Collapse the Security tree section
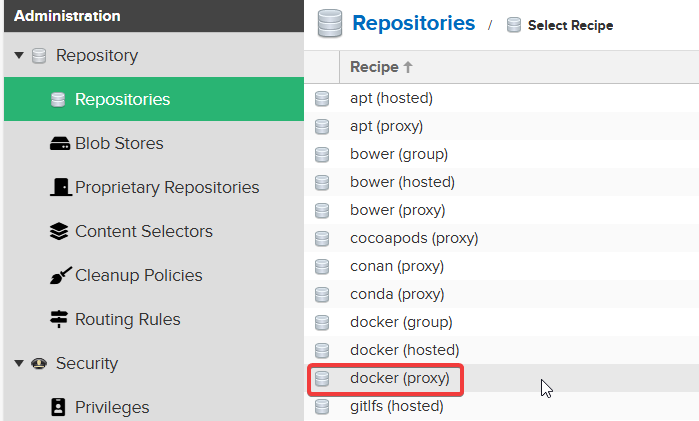The width and height of the screenshot is (699, 421). point(19,364)
